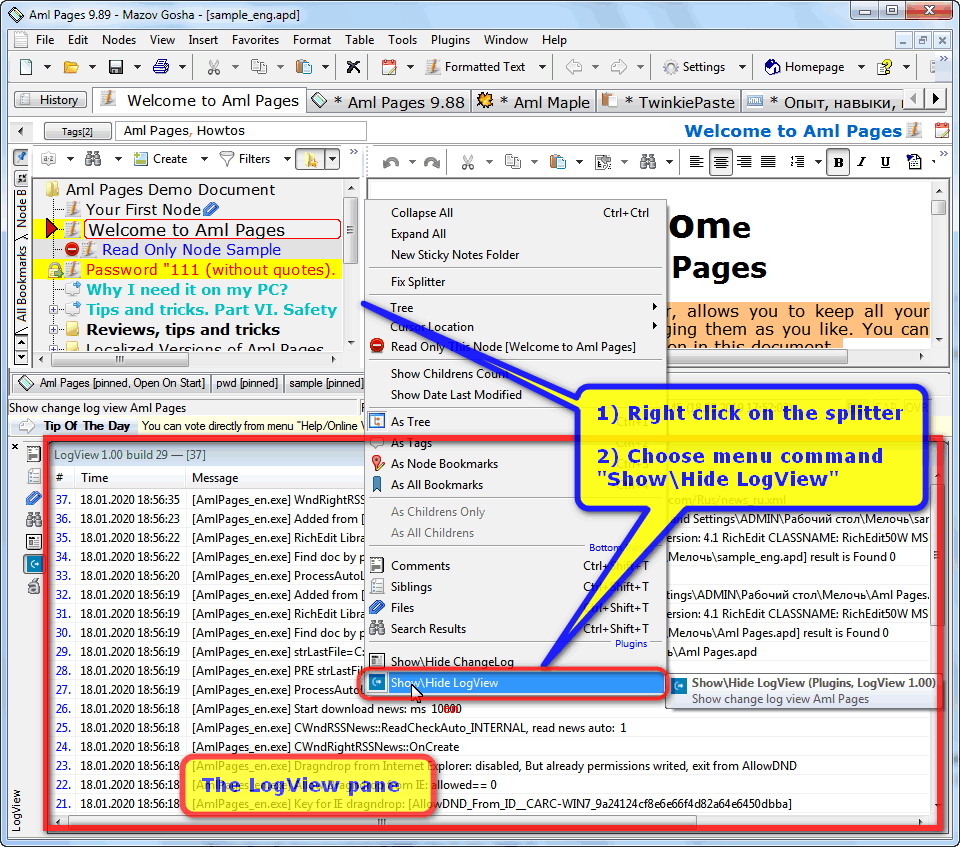960x847 pixels.
Task: Click binoculars find icon in tree toolbar
Action: 93,159
